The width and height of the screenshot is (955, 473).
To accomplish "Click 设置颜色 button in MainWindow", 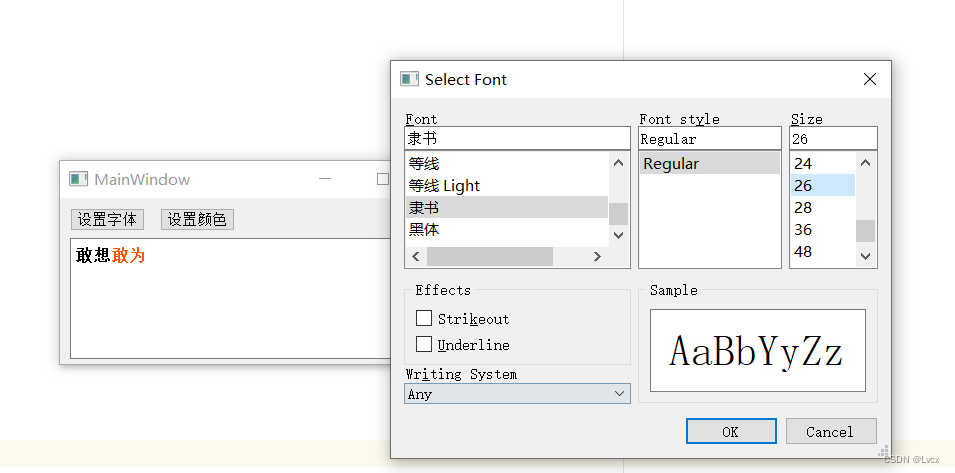I will tap(197, 220).
